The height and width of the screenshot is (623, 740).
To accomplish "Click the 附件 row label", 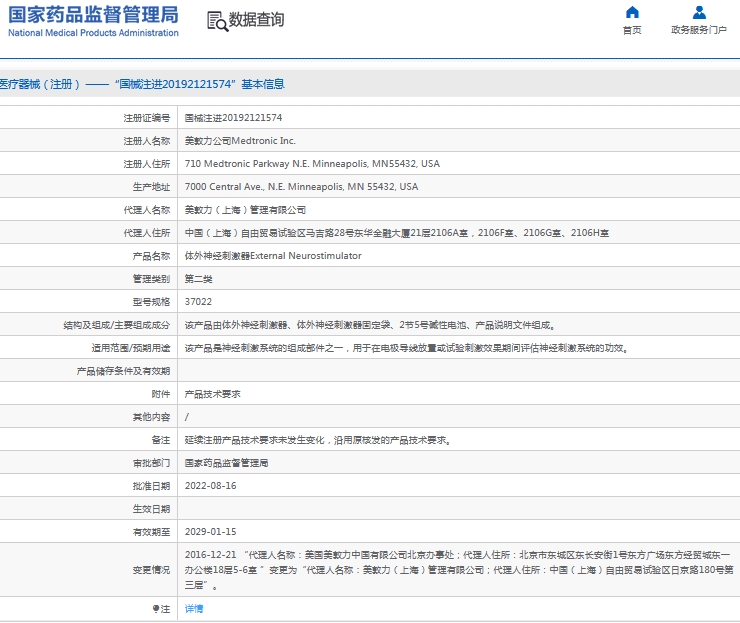I will pyautogui.click(x=160, y=394).
